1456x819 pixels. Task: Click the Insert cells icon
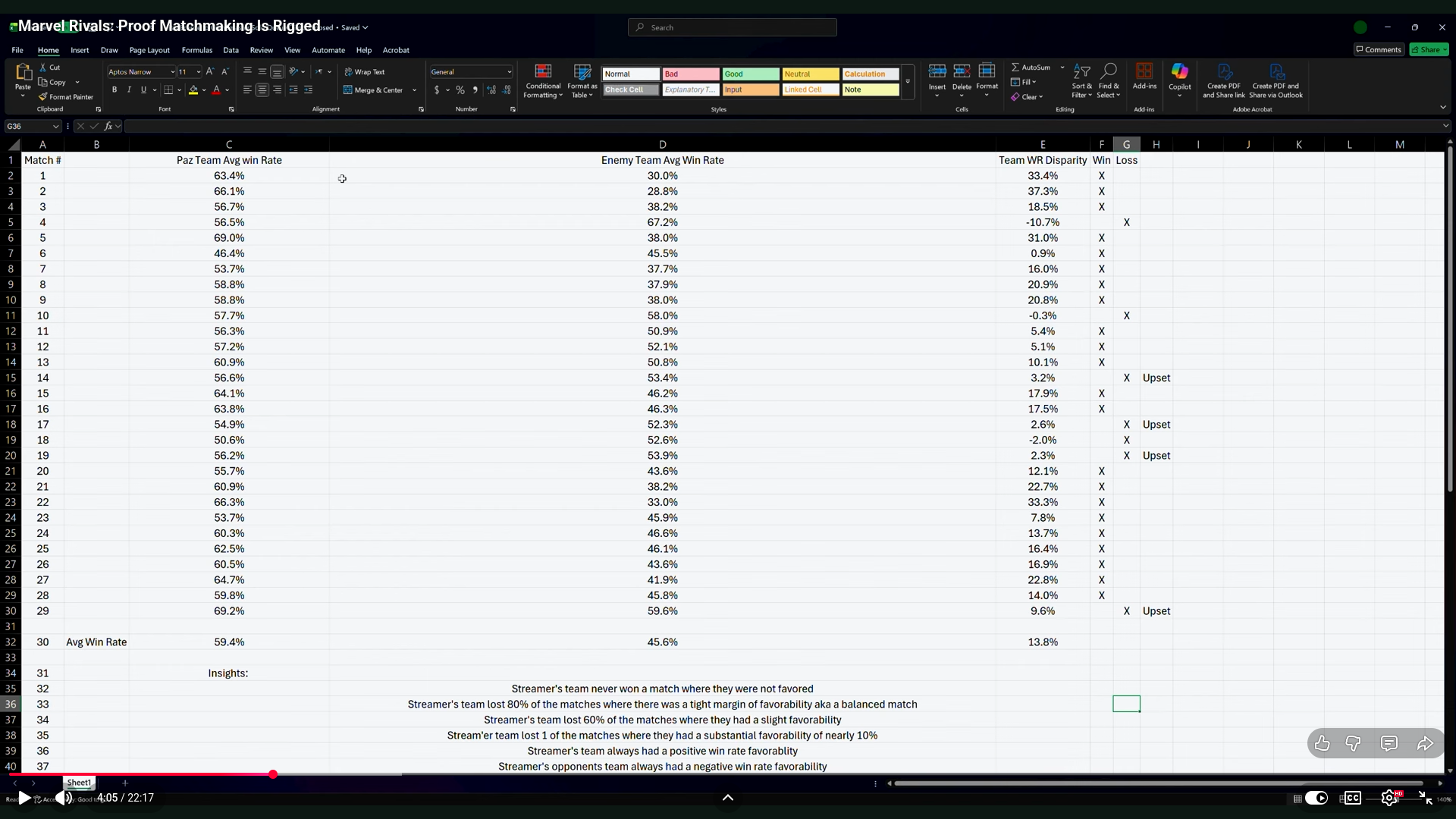point(937,72)
